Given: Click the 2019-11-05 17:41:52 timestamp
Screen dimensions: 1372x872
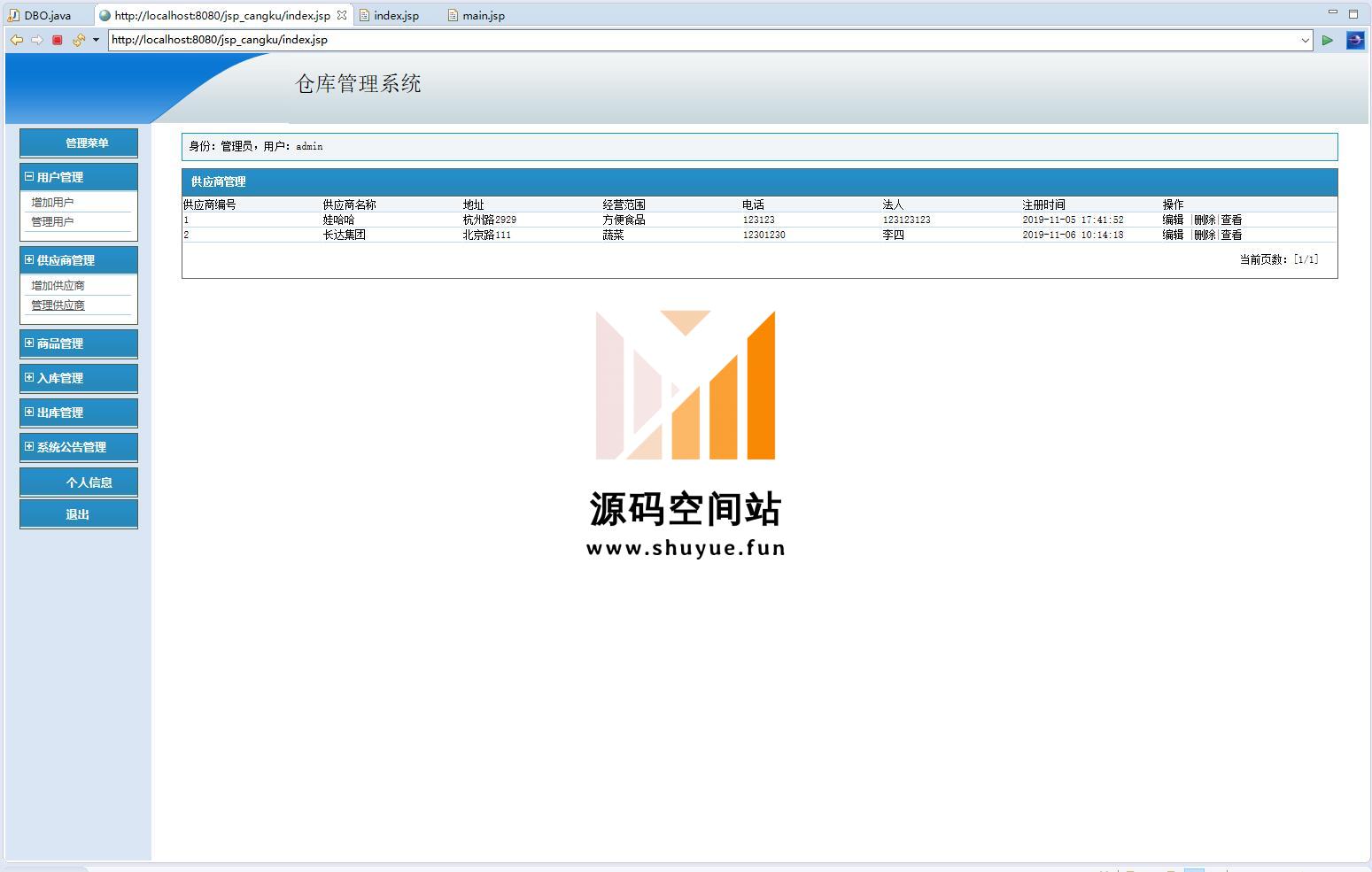Looking at the screenshot, I should [x=1073, y=220].
